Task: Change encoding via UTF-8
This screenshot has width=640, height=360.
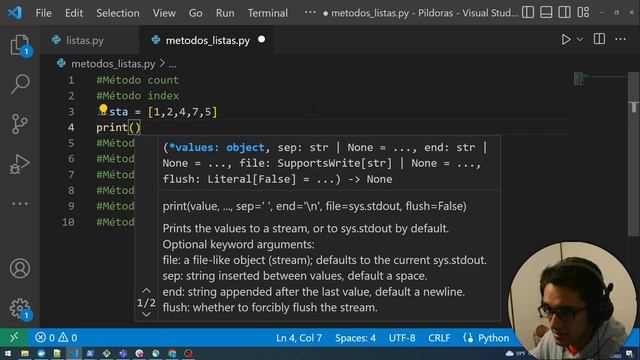Action: [402, 338]
